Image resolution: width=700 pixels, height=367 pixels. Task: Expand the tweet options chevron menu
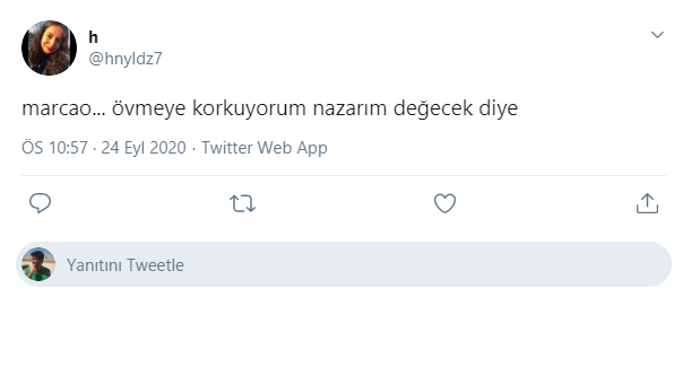click(x=657, y=35)
